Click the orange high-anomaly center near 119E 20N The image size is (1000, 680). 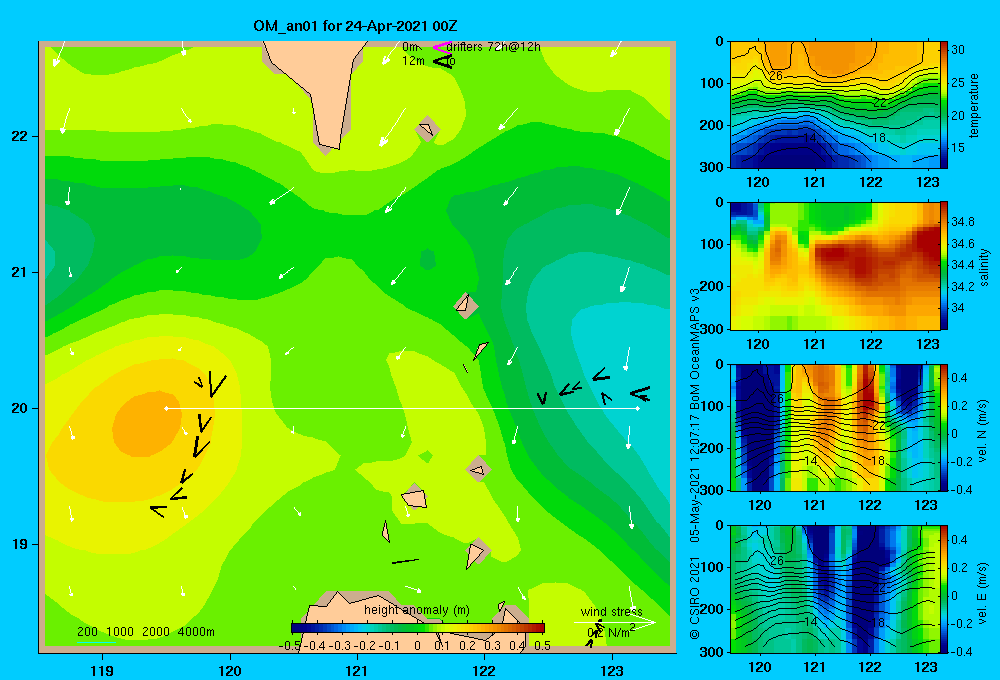[147, 424]
